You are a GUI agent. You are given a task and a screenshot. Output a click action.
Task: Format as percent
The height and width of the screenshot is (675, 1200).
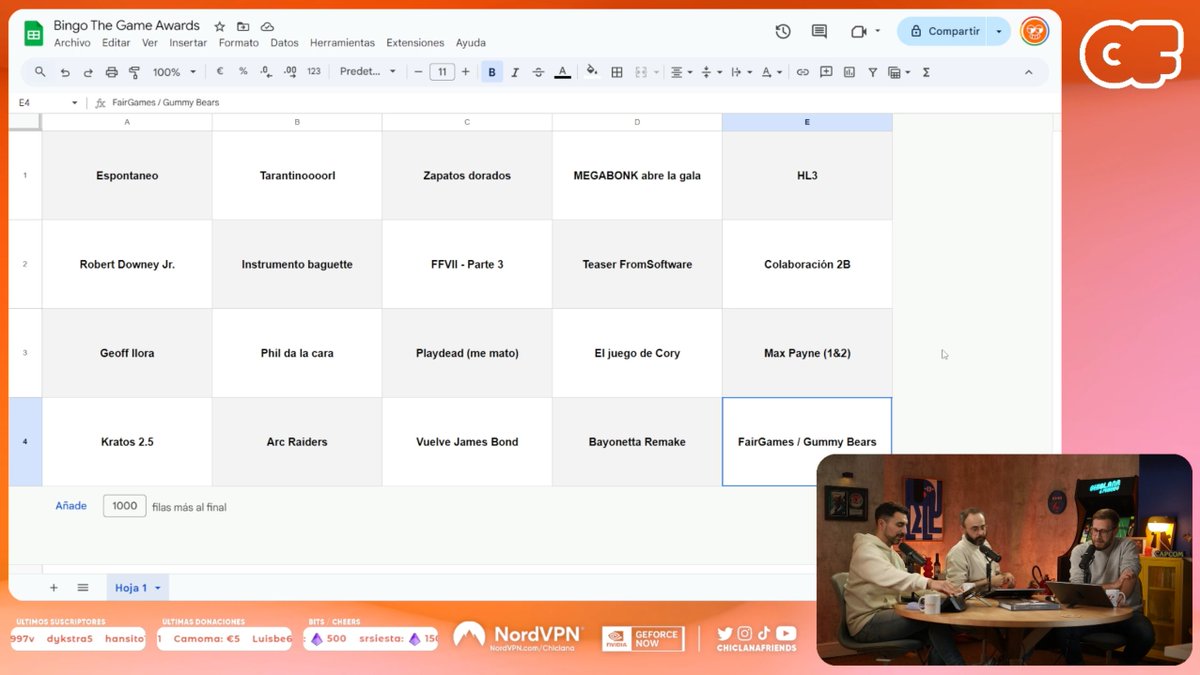coord(243,72)
